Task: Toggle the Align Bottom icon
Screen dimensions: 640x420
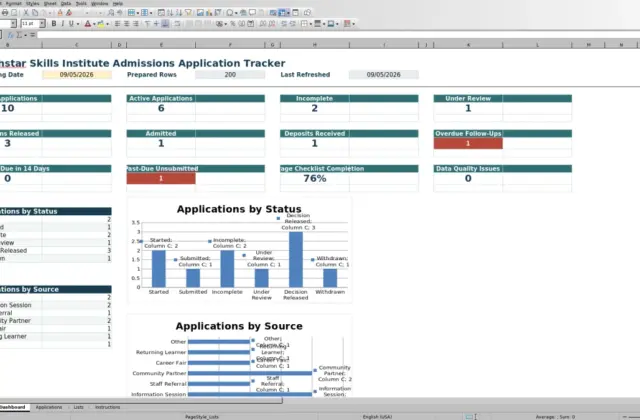Action: [x=165, y=24]
